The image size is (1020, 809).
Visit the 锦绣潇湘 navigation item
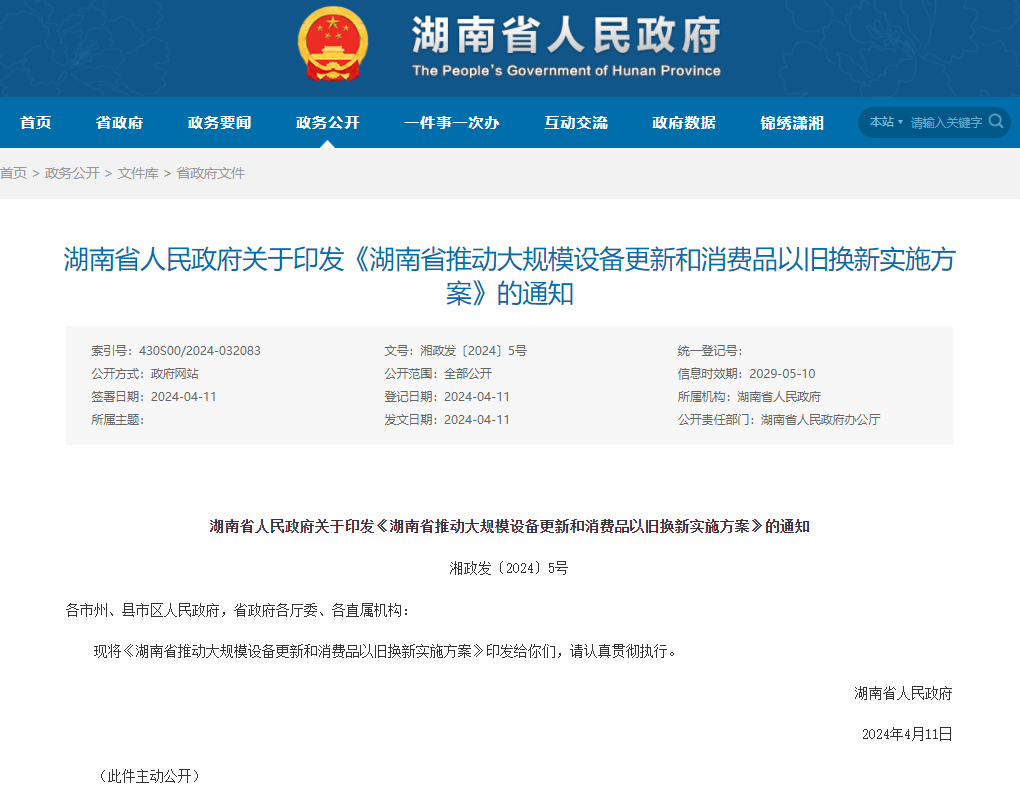click(792, 123)
